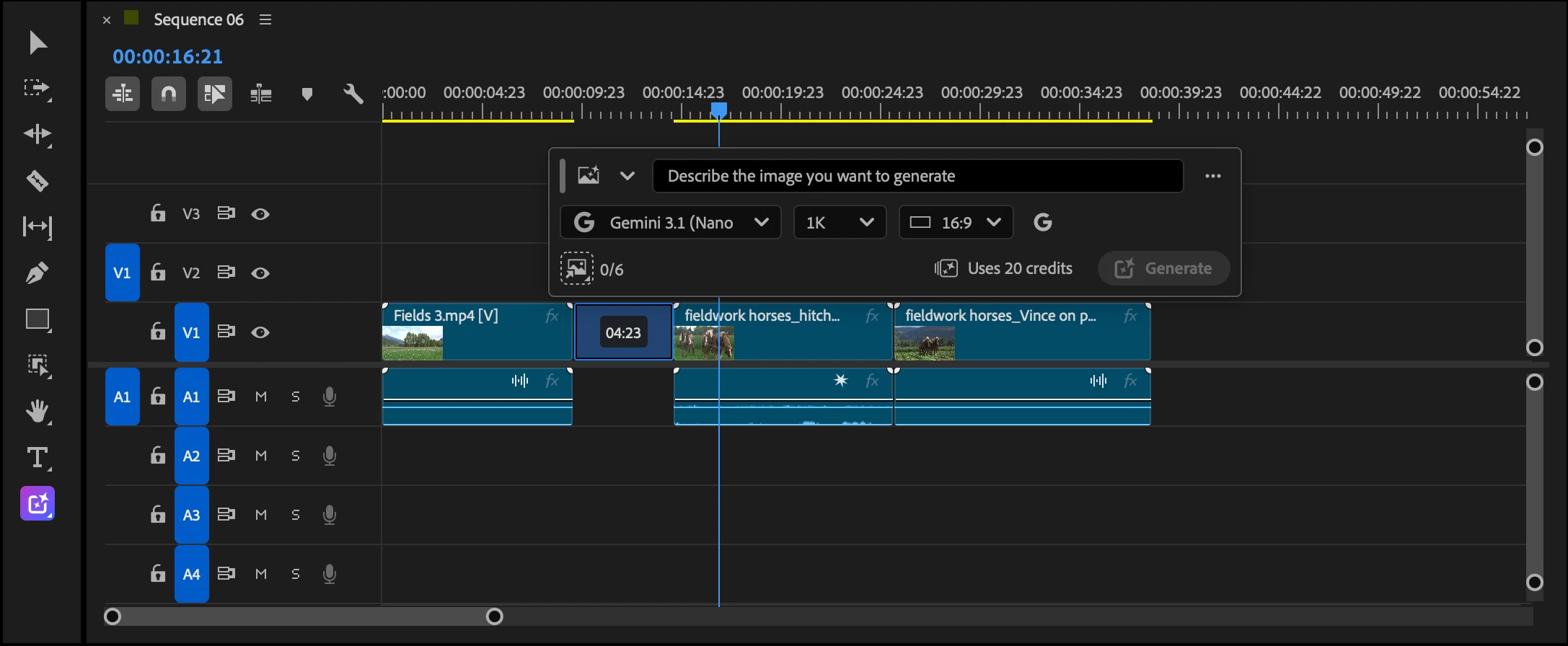Toggle lock on track V3

tap(157, 213)
